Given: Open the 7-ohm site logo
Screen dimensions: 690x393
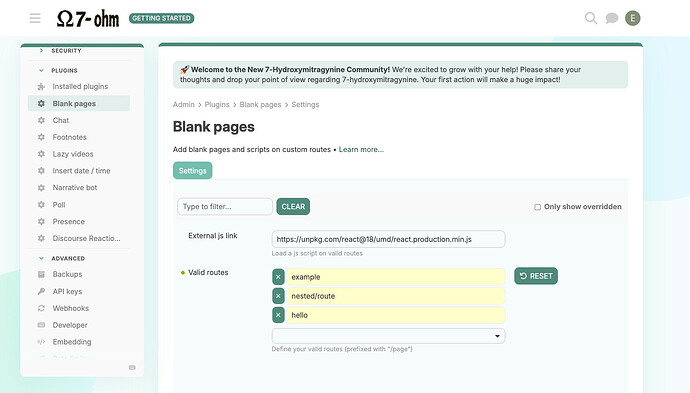Looking at the screenshot, I should click(x=88, y=18).
